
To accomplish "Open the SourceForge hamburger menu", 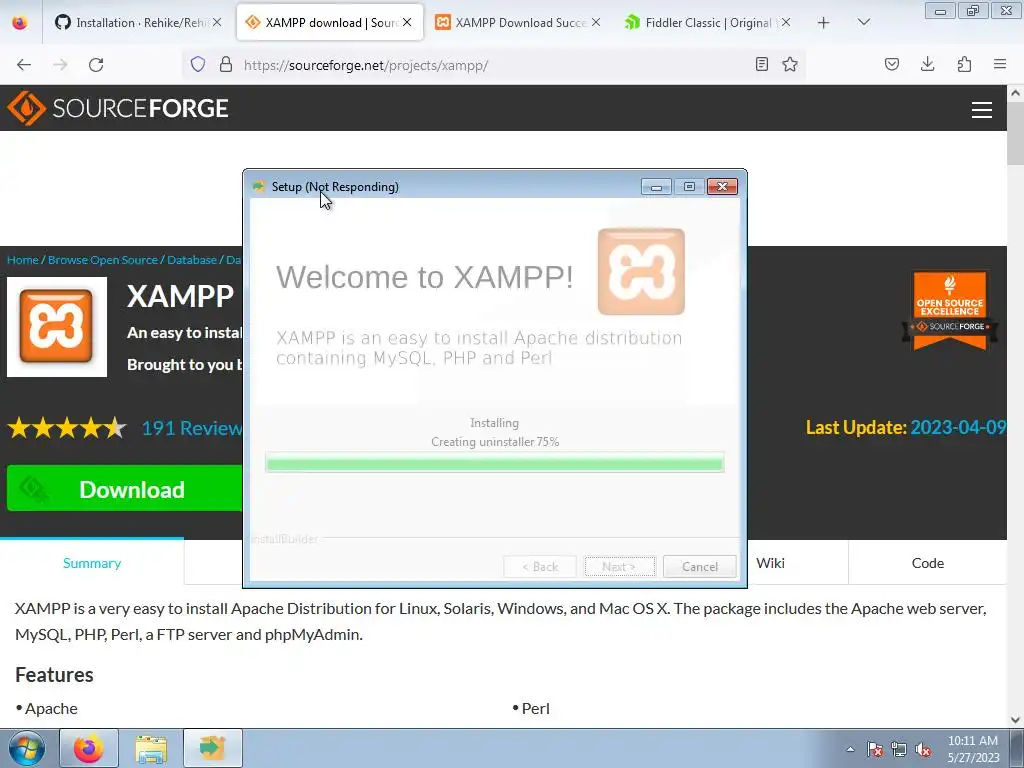I will click(x=982, y=109).
